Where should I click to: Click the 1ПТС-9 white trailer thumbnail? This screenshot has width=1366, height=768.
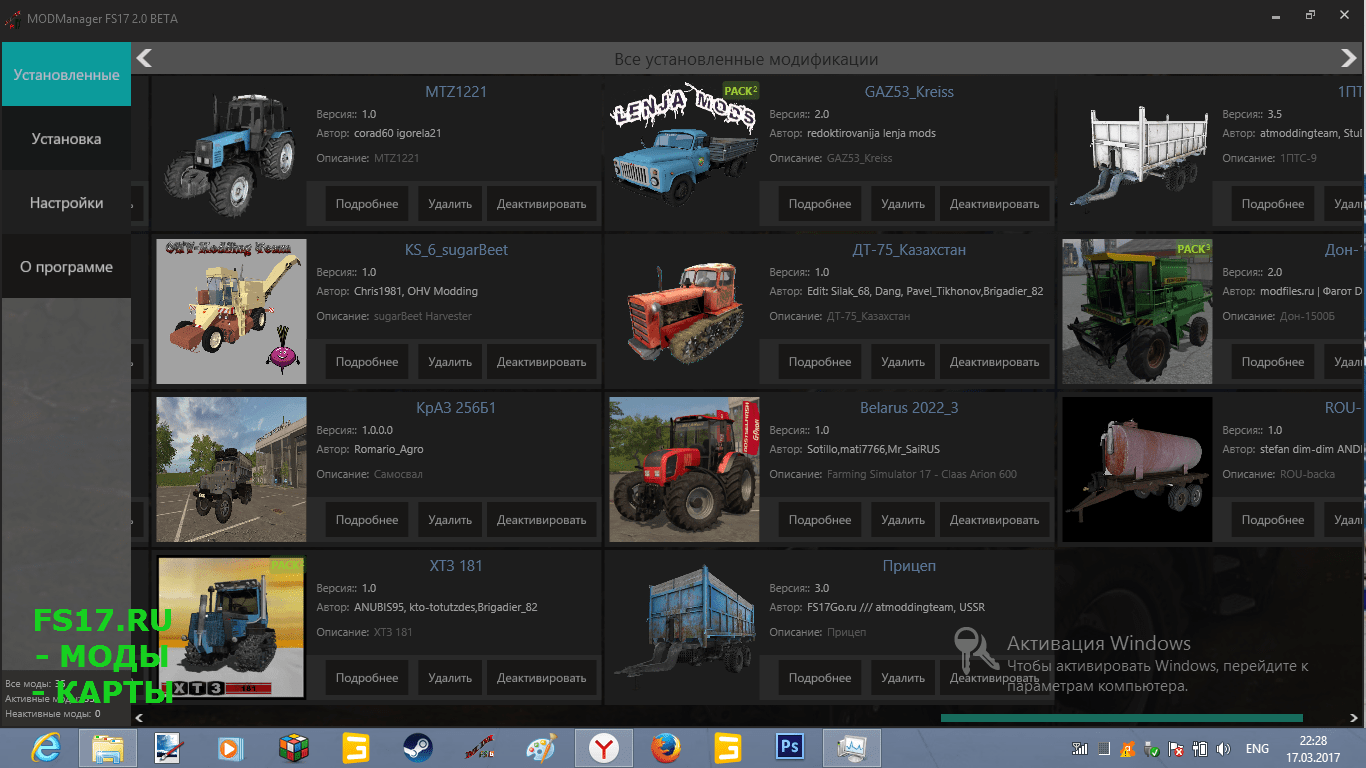(1137, 153)
